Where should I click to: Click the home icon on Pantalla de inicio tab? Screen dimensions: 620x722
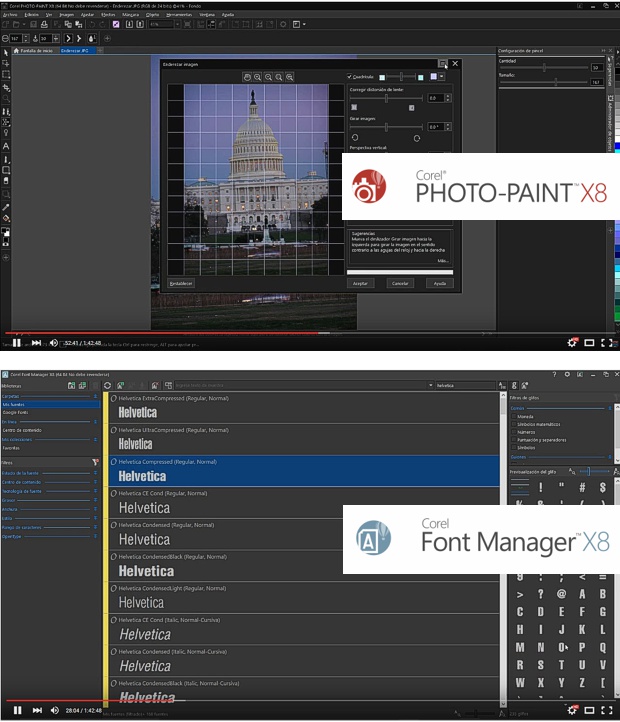(x=16, y=50)
